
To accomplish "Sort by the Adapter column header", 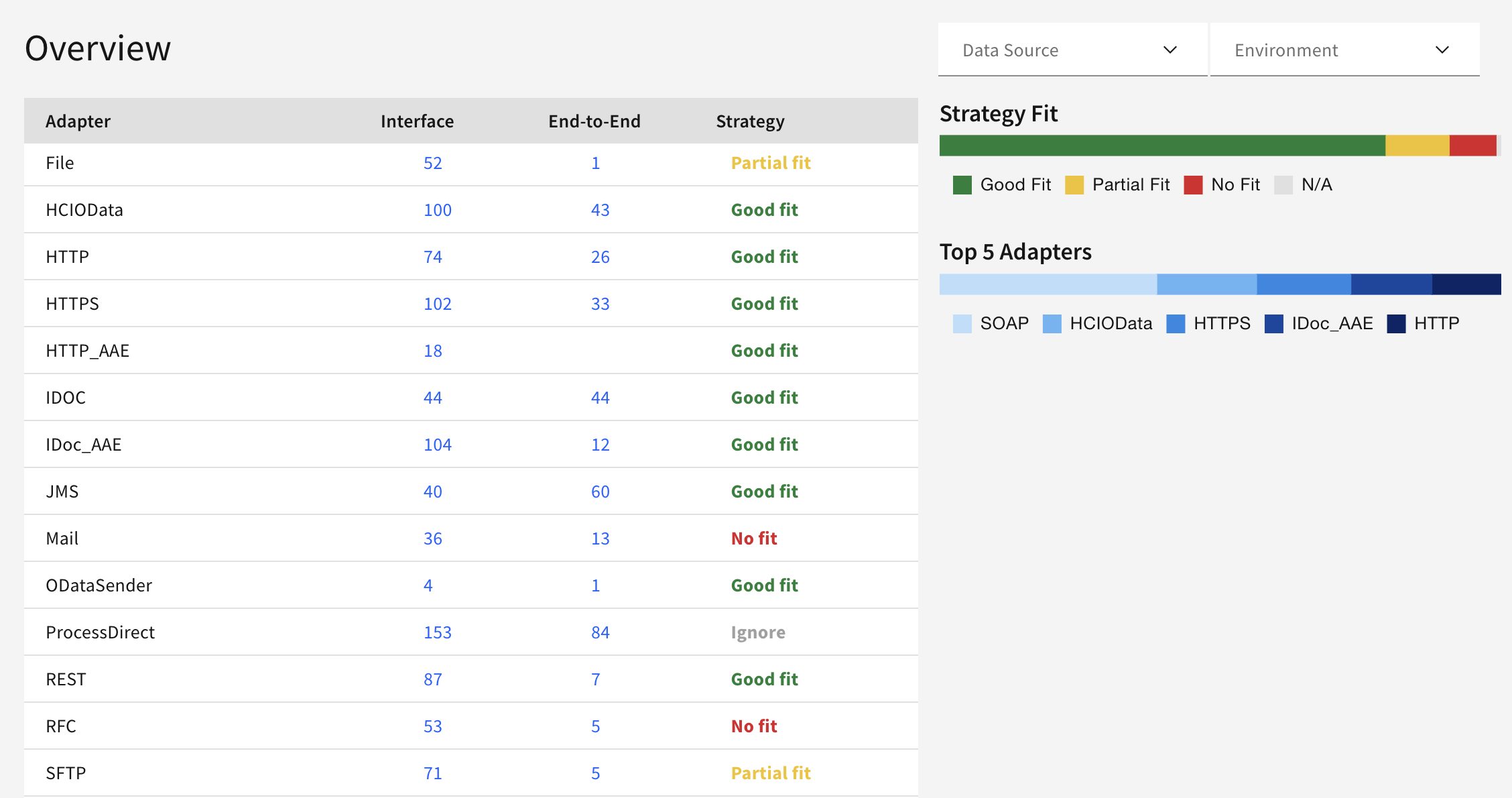I will (x=78, y=121).
